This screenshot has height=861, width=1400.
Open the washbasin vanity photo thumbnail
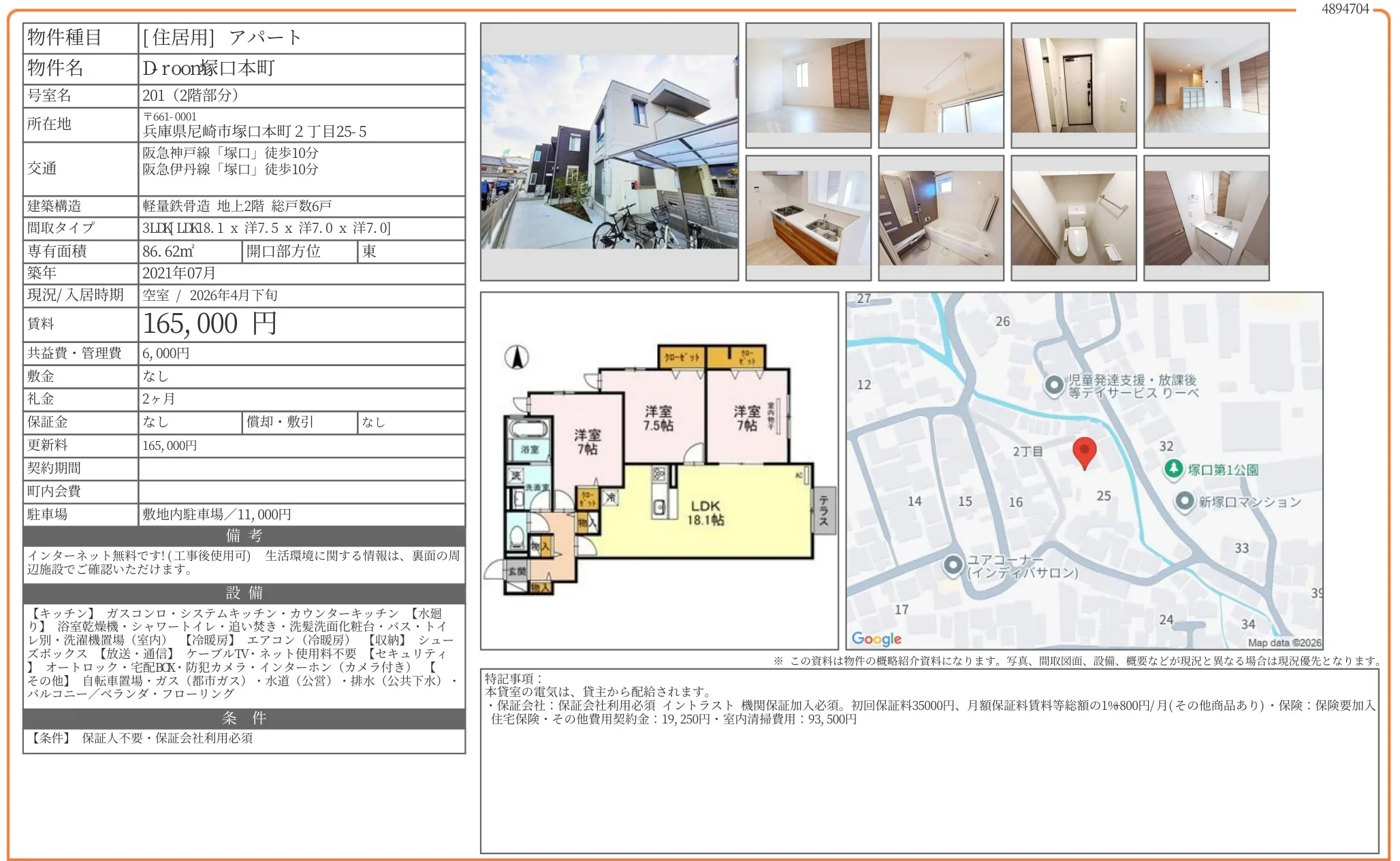coord(1206,218)
